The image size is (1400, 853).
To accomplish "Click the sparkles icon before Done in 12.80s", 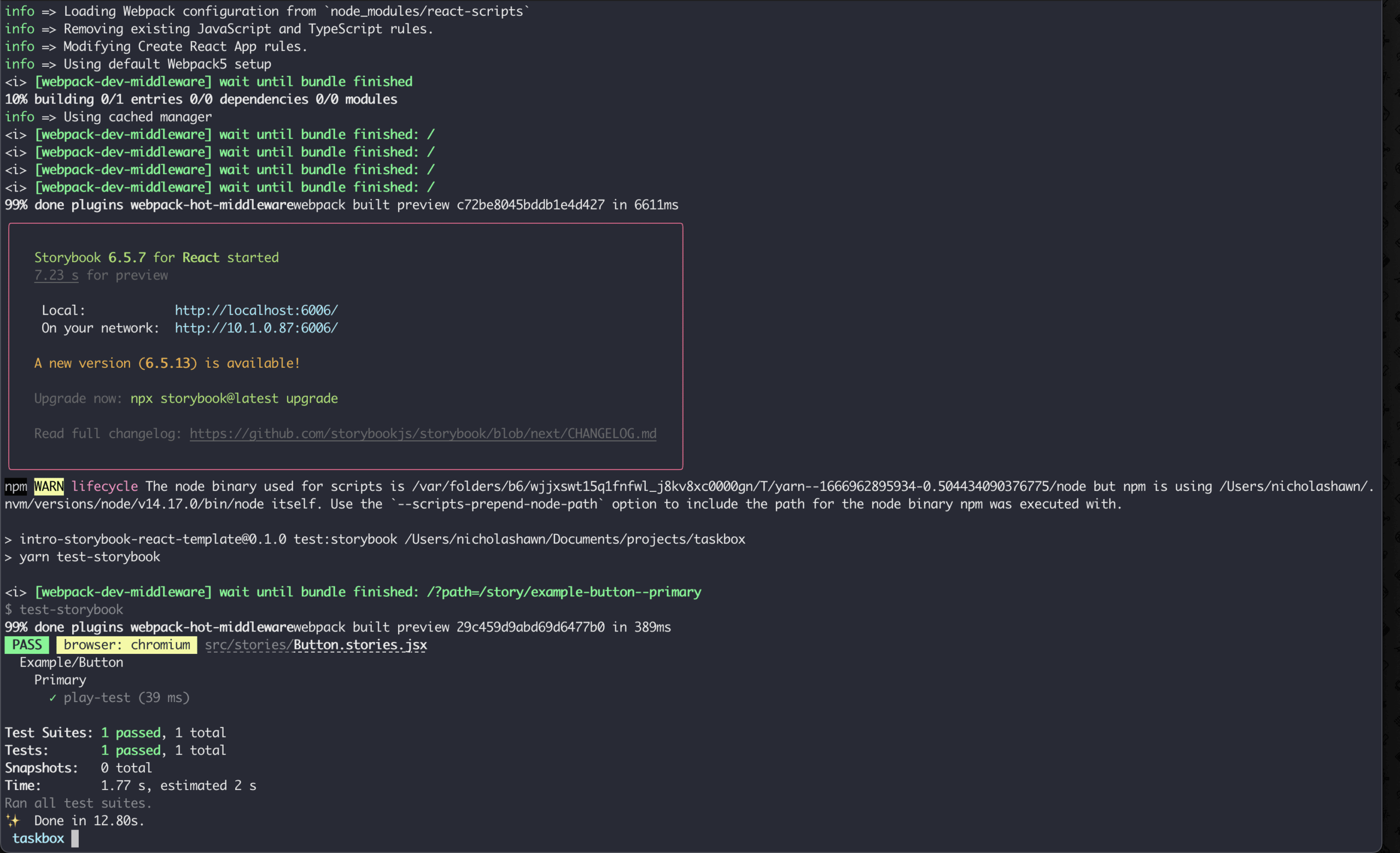I will click(x=13, y=821).
